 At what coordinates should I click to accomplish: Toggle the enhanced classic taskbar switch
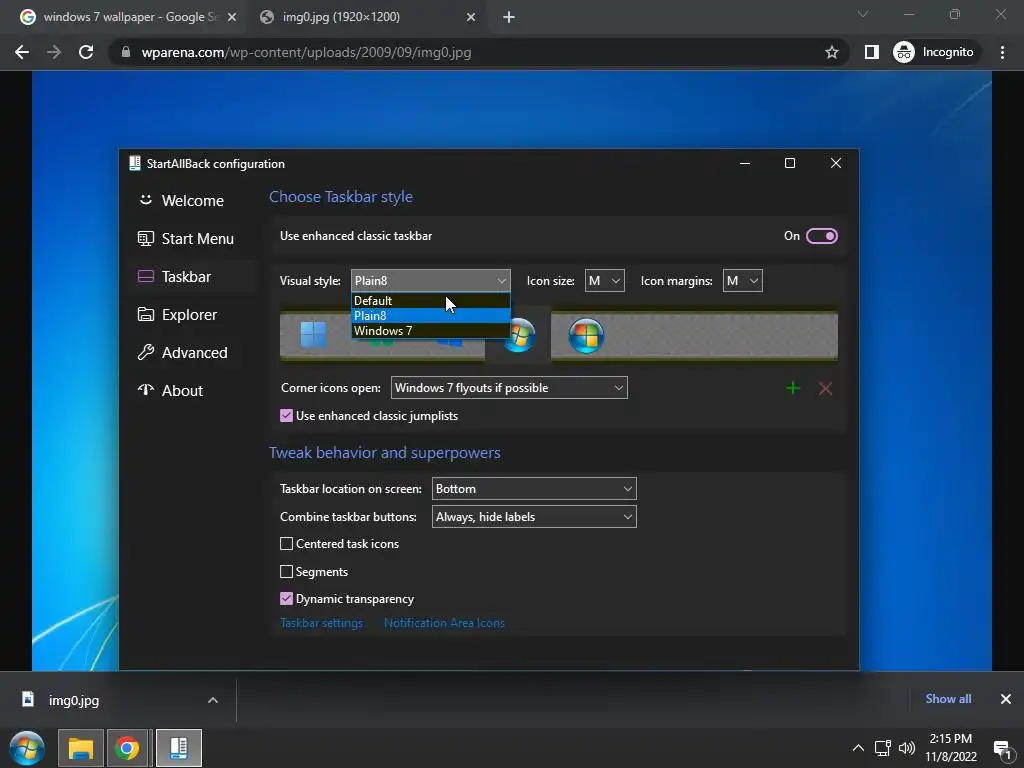[822, 236]
